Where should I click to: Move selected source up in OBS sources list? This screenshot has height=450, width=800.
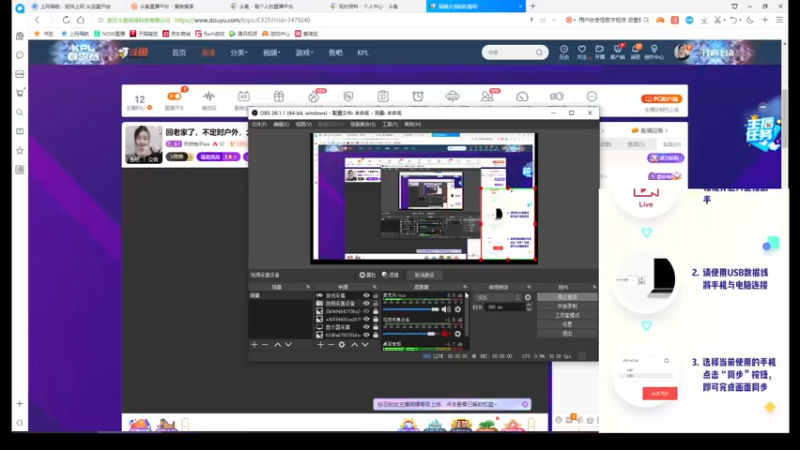pos(355,345)
